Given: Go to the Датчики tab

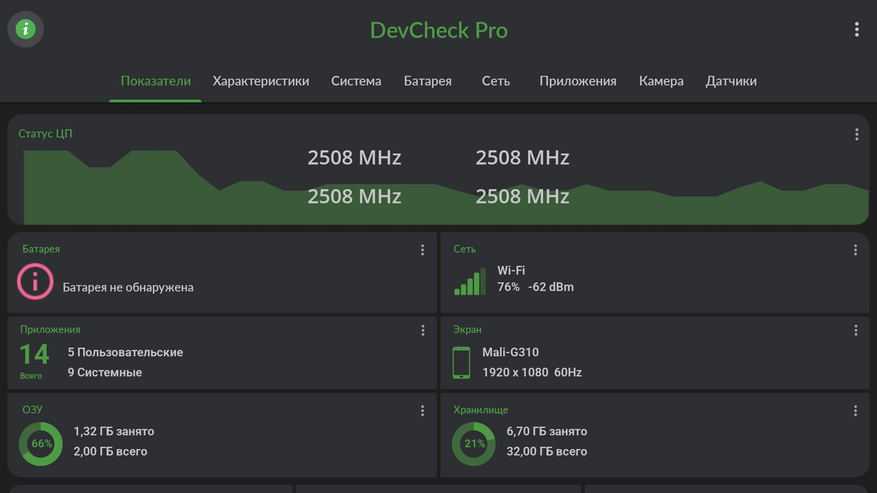Looking at the screenshot, I should click(731, 81).
